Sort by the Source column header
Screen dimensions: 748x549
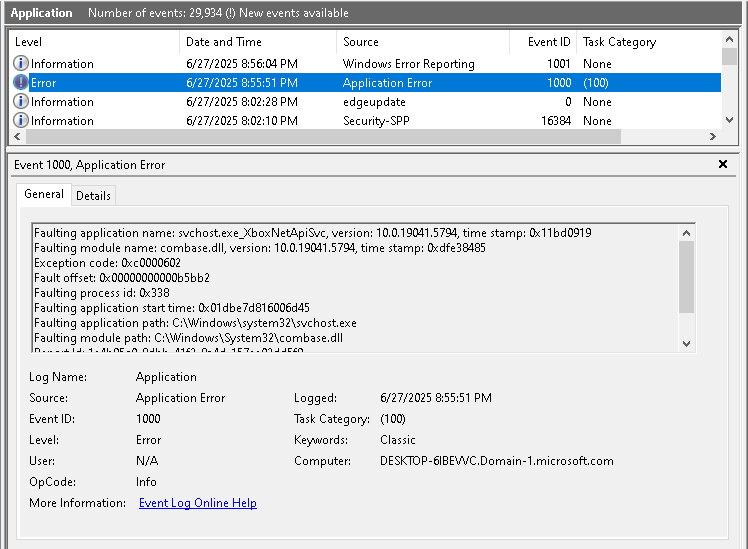coord(423,42)
